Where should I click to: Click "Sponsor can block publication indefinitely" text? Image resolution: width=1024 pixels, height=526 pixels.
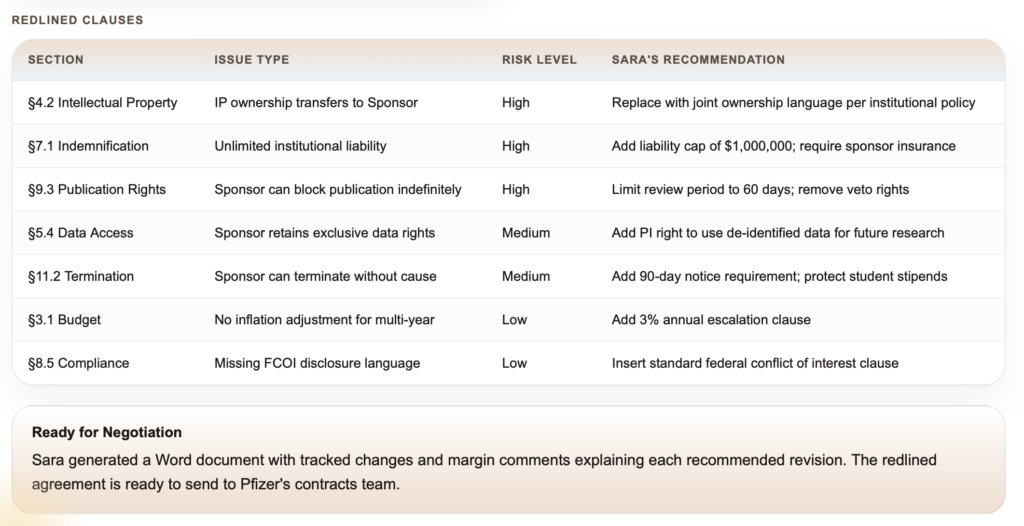point(338,190)
